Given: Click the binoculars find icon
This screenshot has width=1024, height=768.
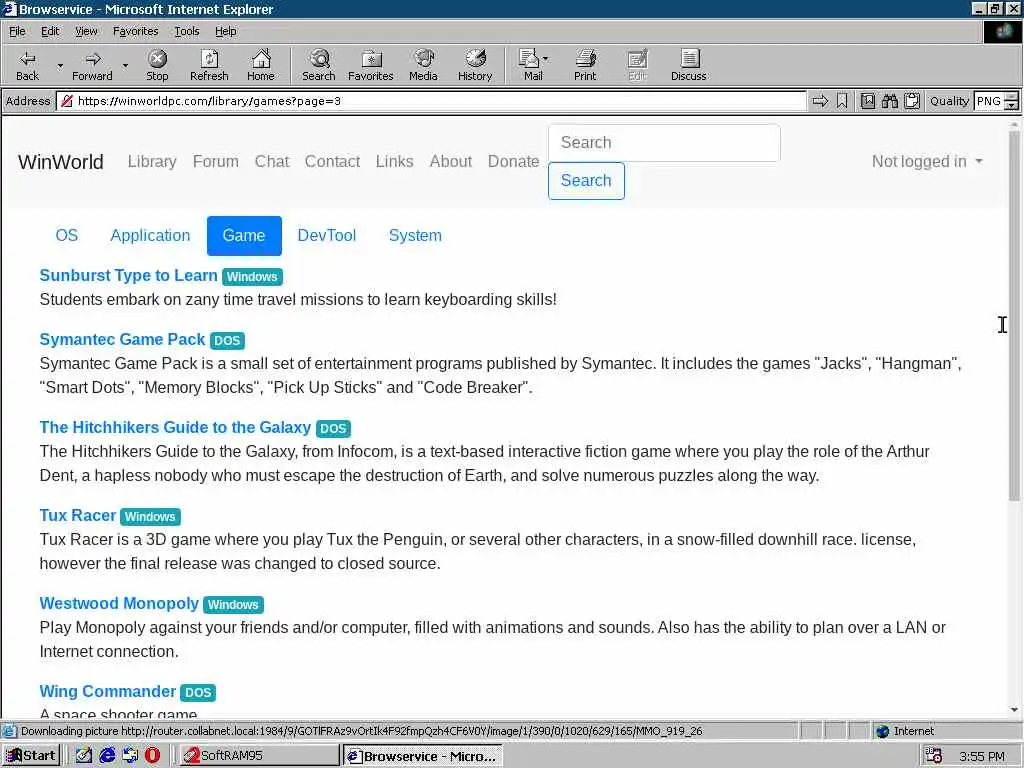Looking at the screenshot, I should click(x=889, y=101).
